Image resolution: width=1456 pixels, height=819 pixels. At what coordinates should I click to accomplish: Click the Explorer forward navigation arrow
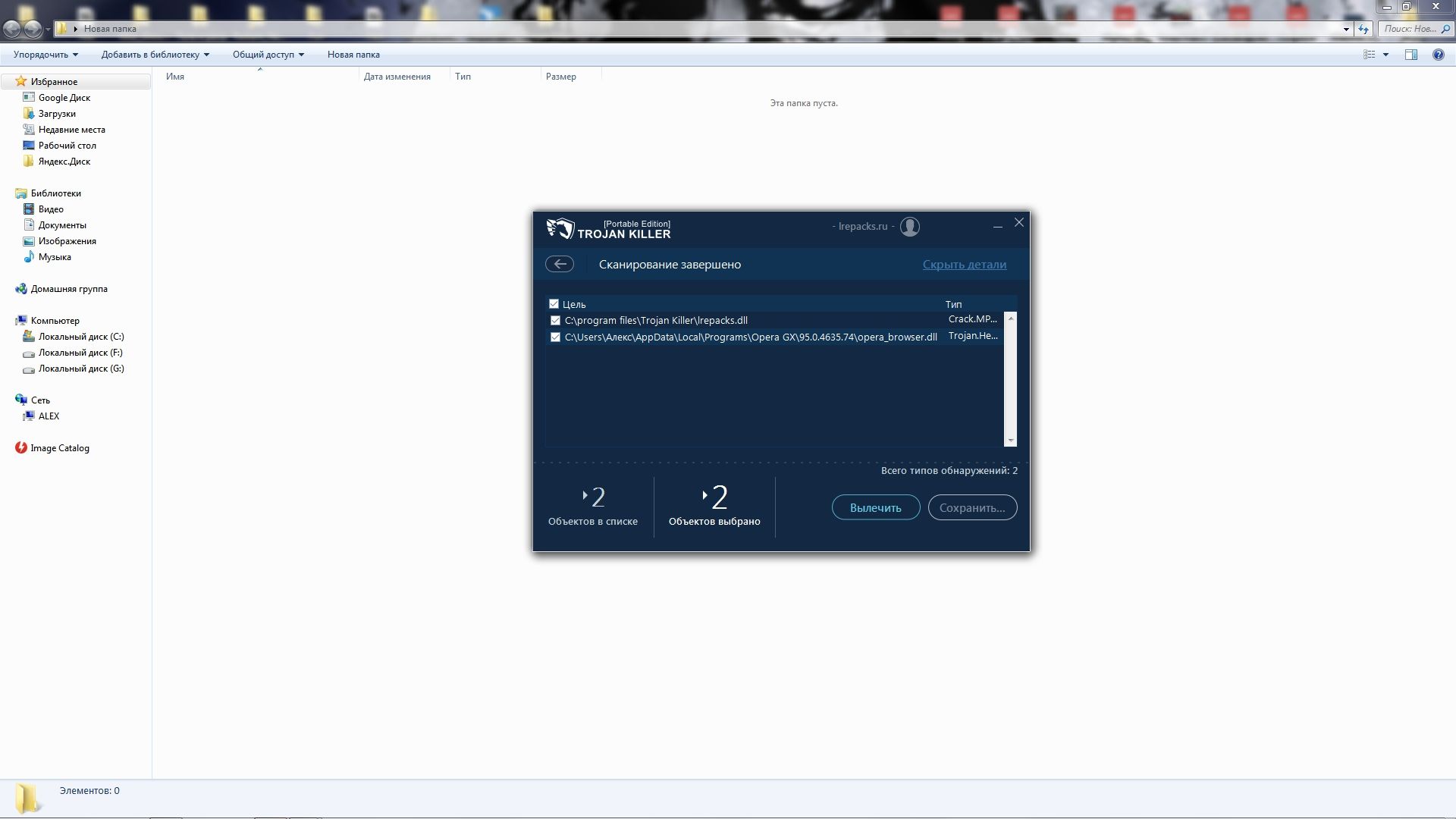pyautogui.click(x=33, y=29)
